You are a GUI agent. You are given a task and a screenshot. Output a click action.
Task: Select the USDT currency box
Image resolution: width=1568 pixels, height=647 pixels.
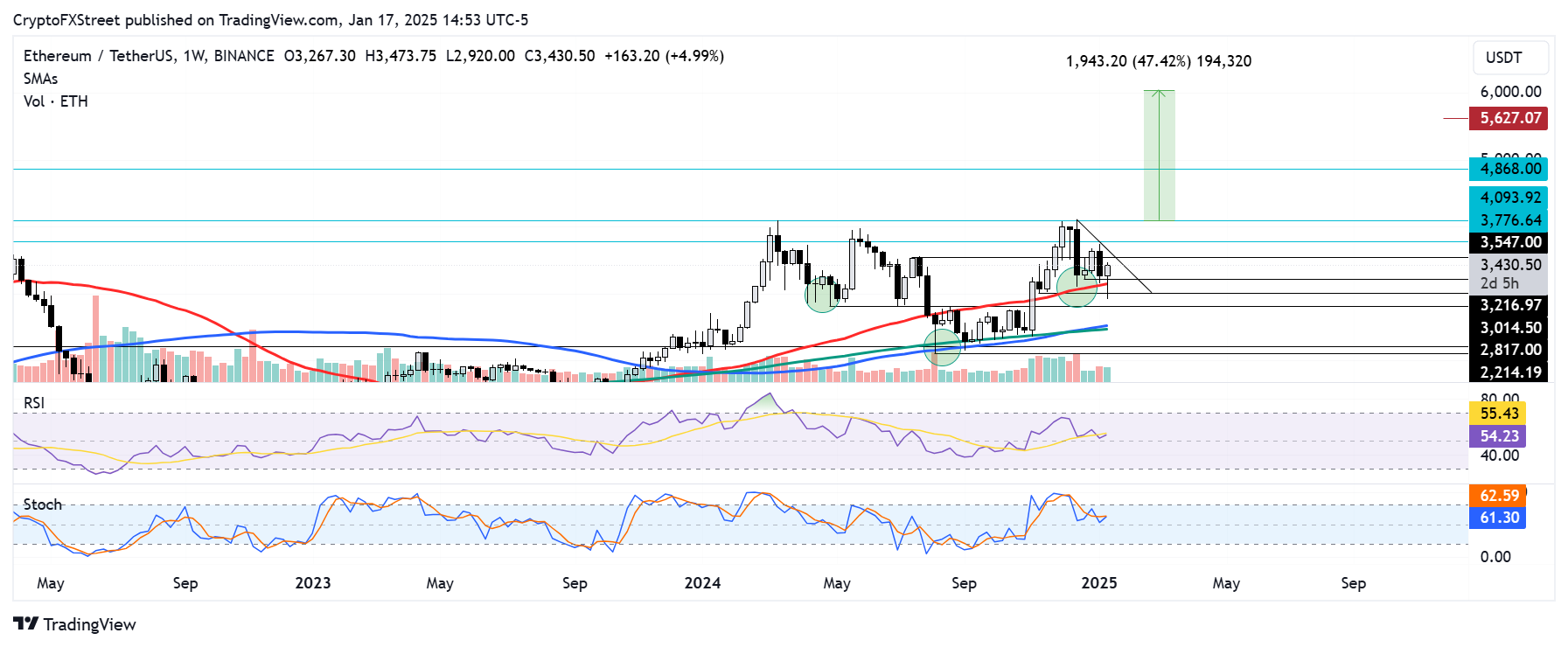(1510, 58)
